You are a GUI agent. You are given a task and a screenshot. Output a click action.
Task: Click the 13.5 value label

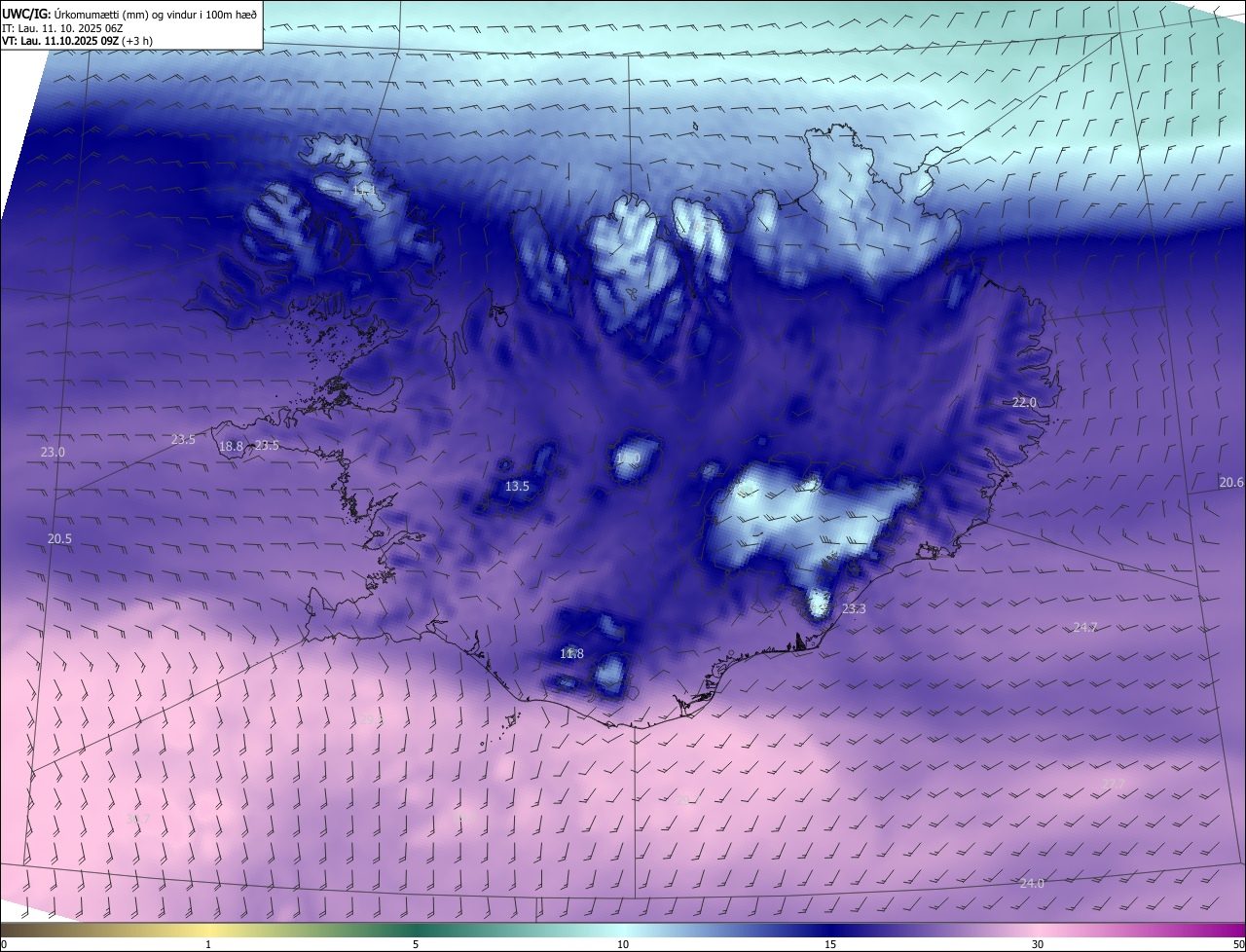(517, 486)
